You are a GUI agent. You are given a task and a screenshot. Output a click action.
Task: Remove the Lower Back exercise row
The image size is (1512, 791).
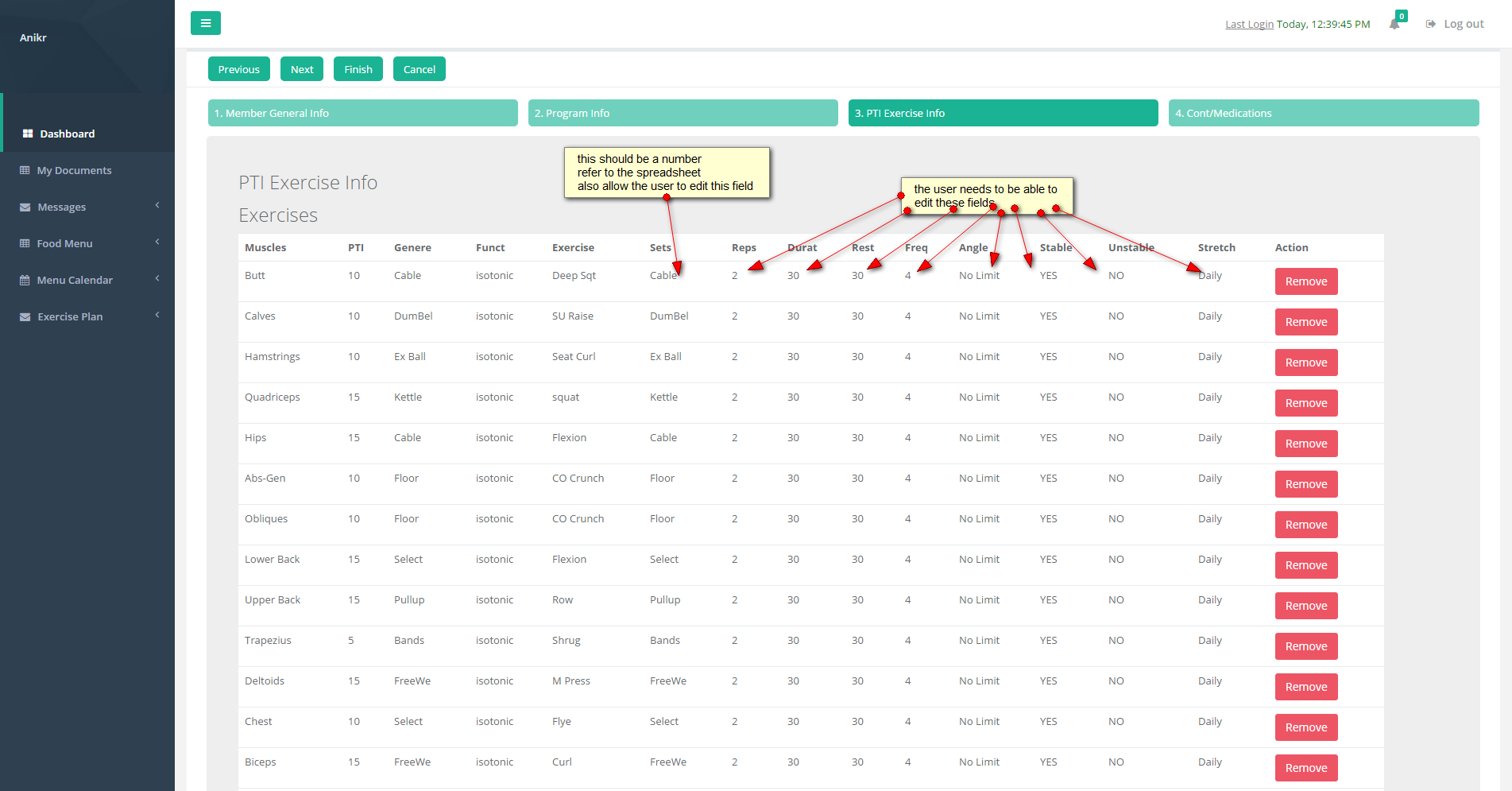(x=1306, y=565)
